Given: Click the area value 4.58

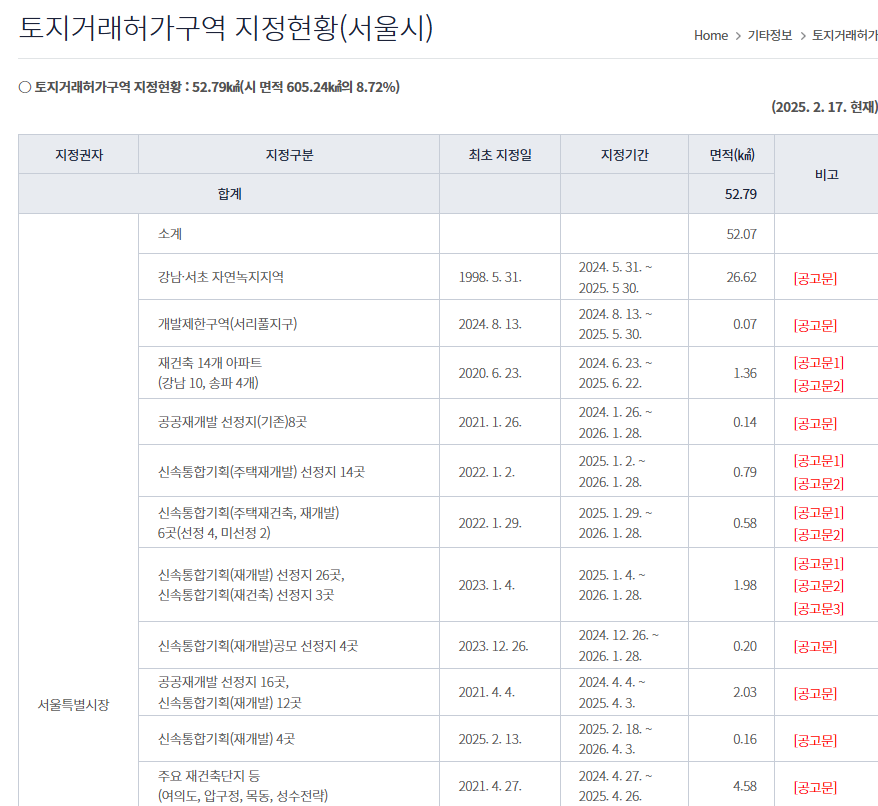Looking at the screenshot, I should coord(745,786).
